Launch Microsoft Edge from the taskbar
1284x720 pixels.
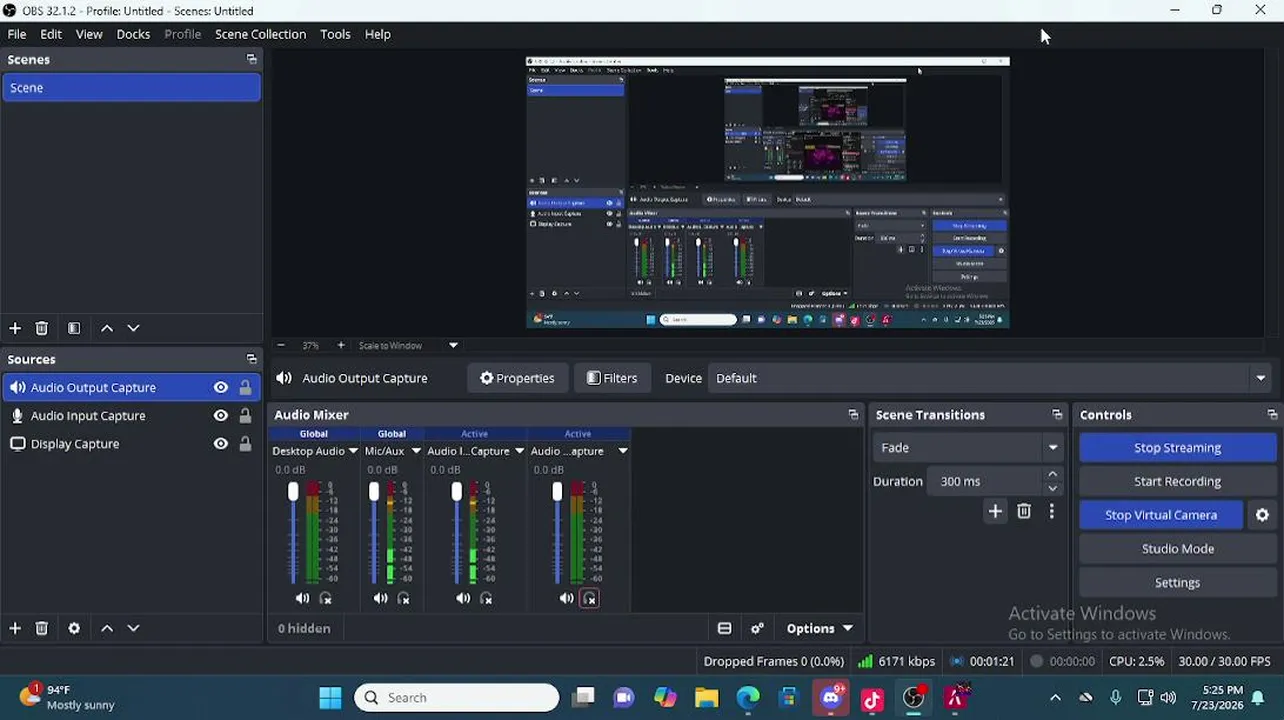(748, 697)
